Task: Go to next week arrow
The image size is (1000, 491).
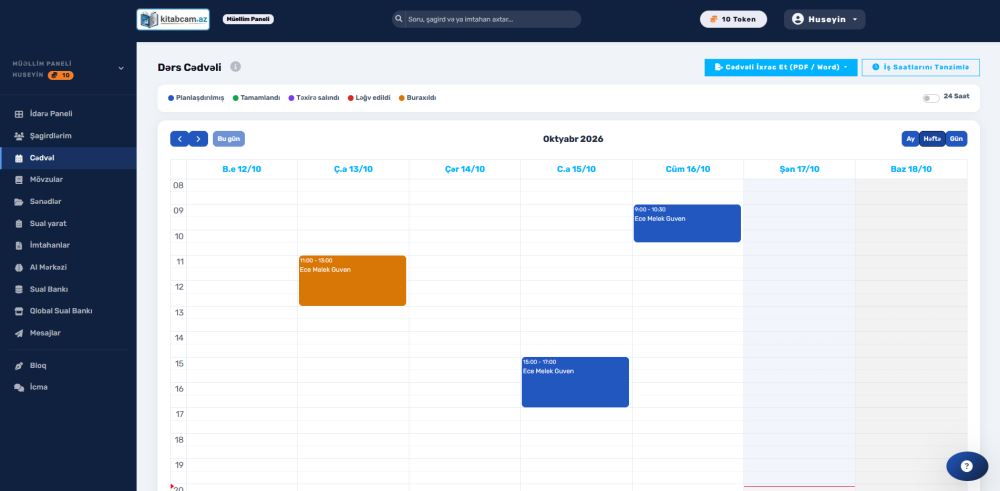Action: [198, 138]
